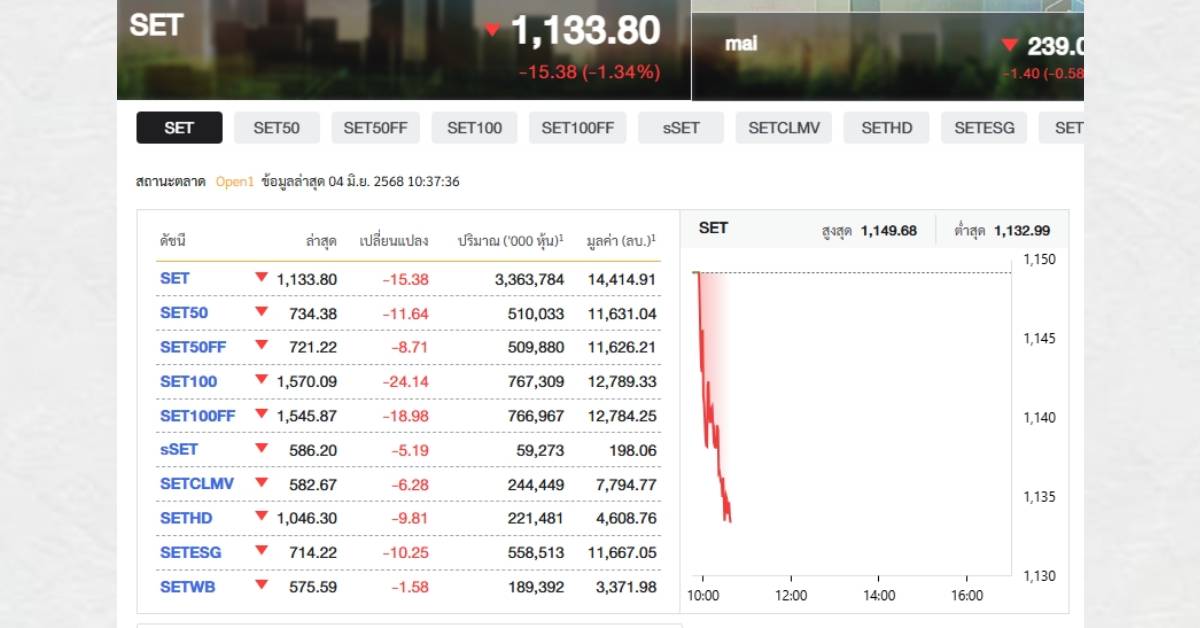Choose the sSET tab
Screen dimensions: 1200x628
pyautogui.click(x=681, y=128)
